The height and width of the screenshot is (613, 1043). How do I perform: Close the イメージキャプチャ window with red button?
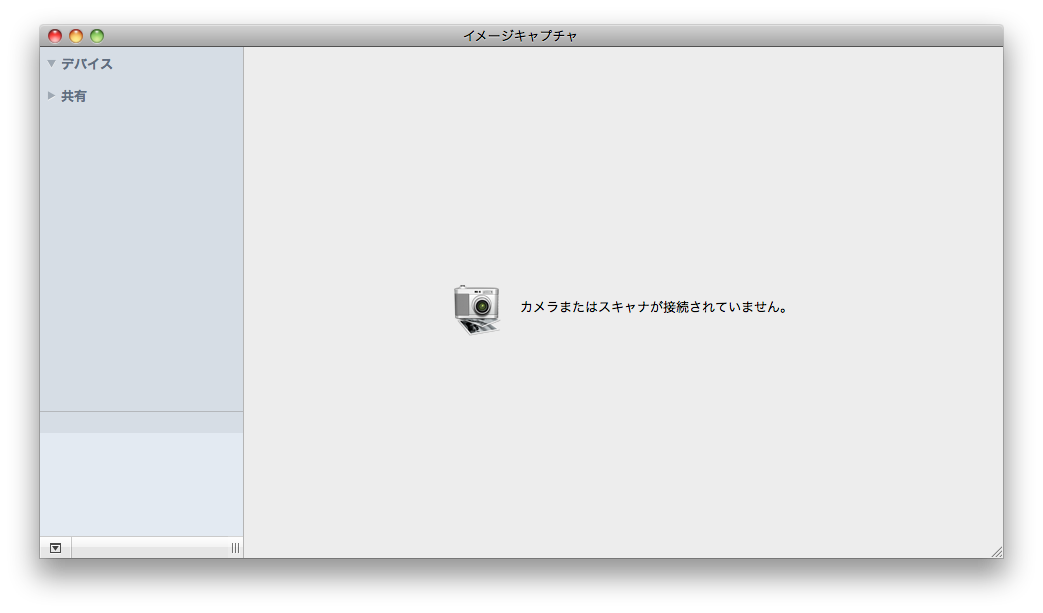pos(55,36)
